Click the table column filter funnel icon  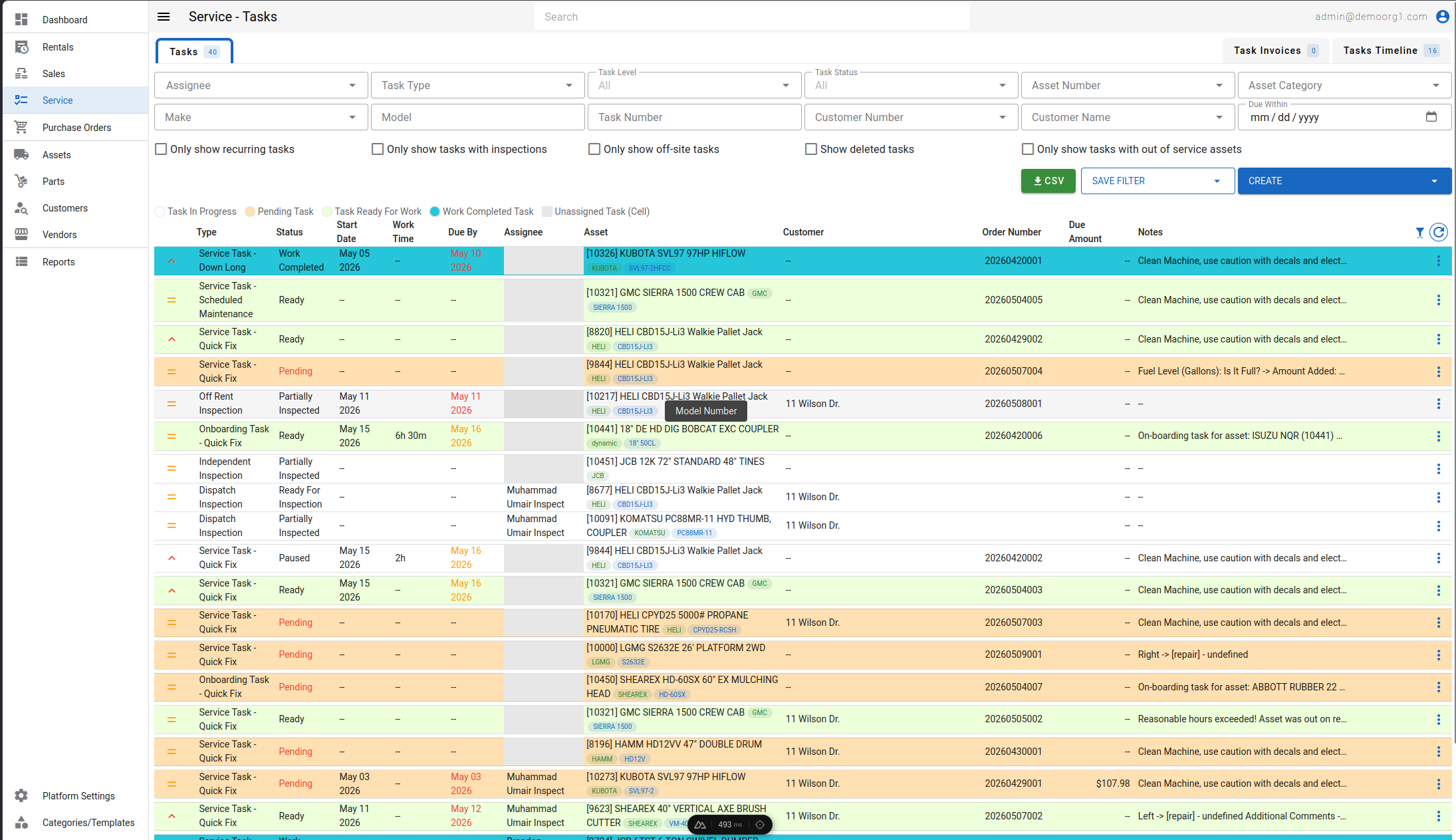pyautogui.click(x=1419, y=232)
